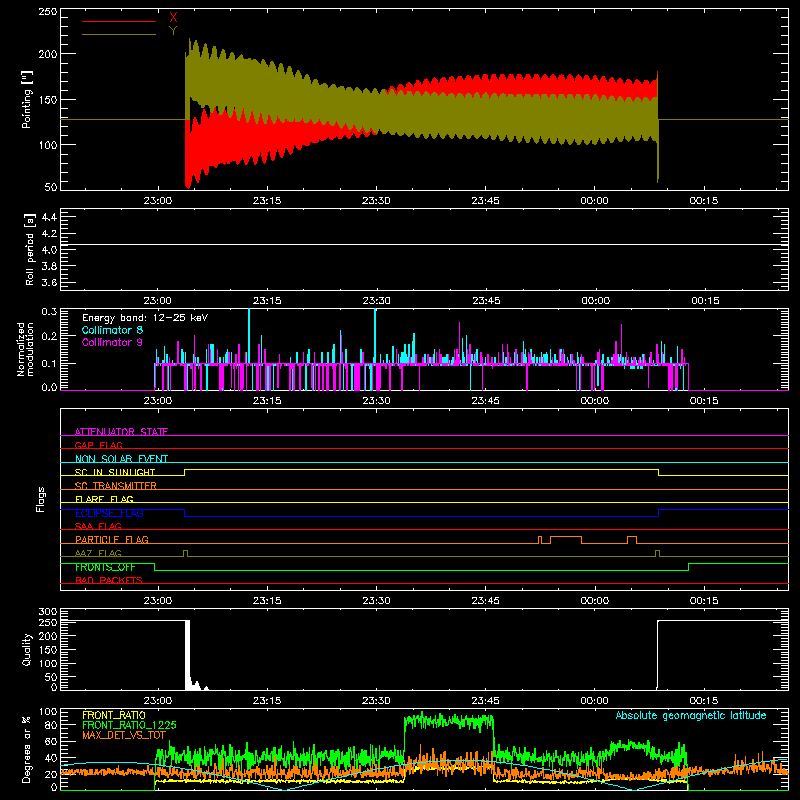Click the A47_FLAG label
Screen dimensions: 800x800
[98, 553]
